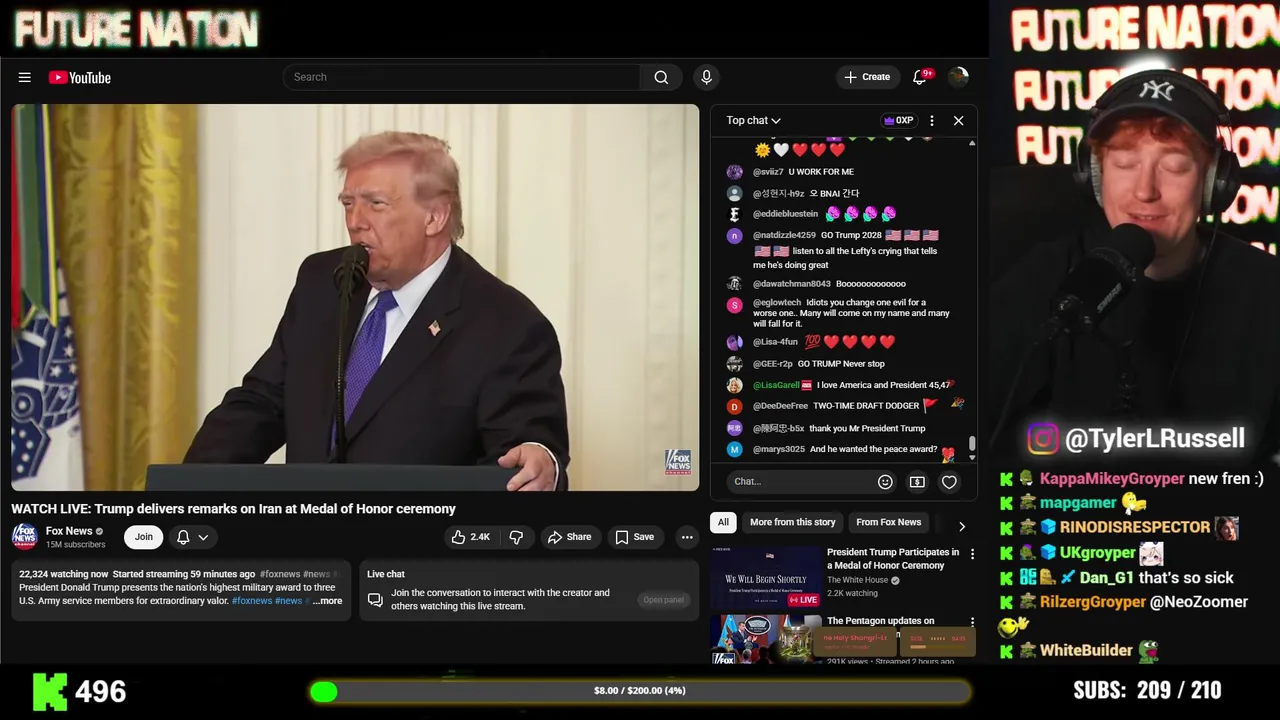Open @DeeDeeFree chat avatar
Image resolution: width=1280 pixels, height=720 pixels.
click(735, 406)
